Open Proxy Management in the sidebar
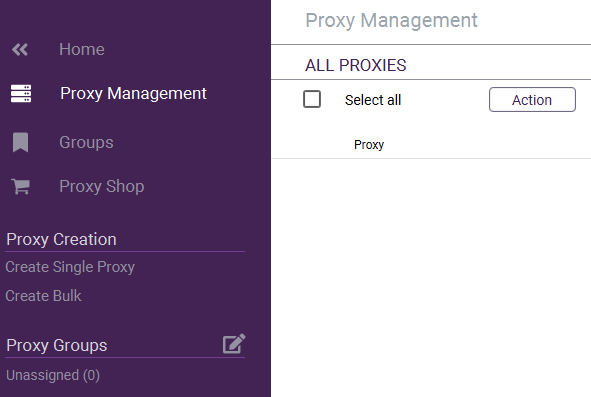Viewport: 591px width, 397px height. [x=133, y=94]
